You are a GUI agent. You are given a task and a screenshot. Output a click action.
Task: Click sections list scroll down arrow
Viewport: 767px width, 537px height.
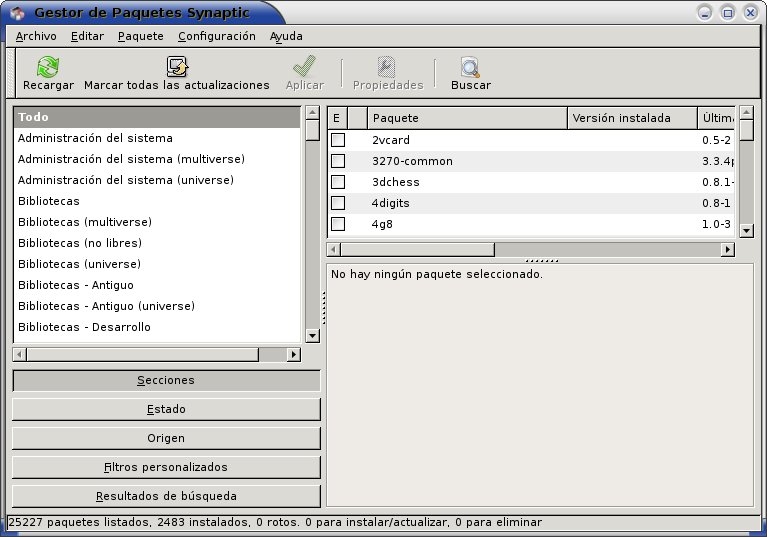point(312,336)
